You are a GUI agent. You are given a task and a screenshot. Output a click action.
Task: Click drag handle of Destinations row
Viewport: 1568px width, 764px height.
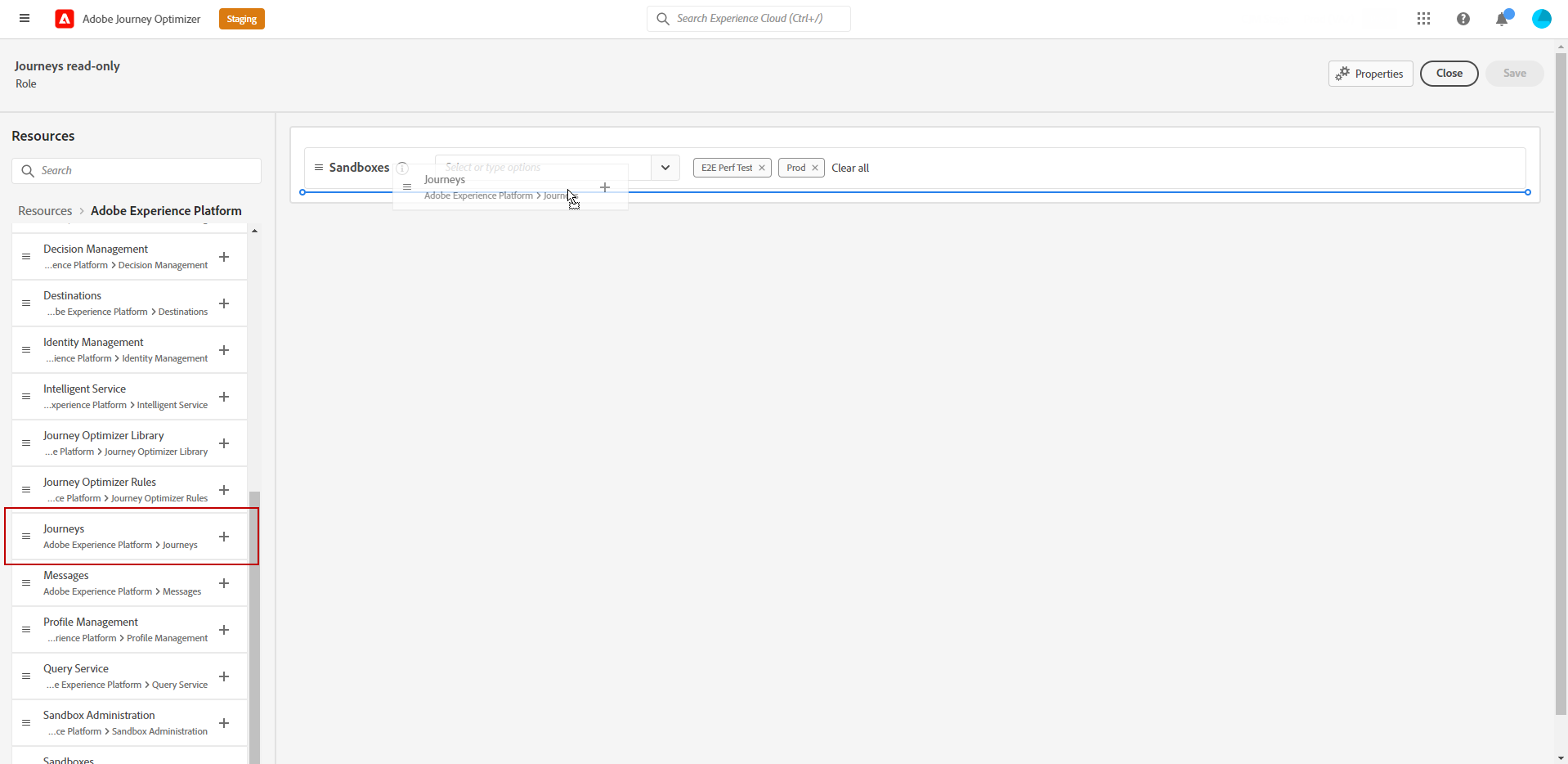click(x=26, y=303)
